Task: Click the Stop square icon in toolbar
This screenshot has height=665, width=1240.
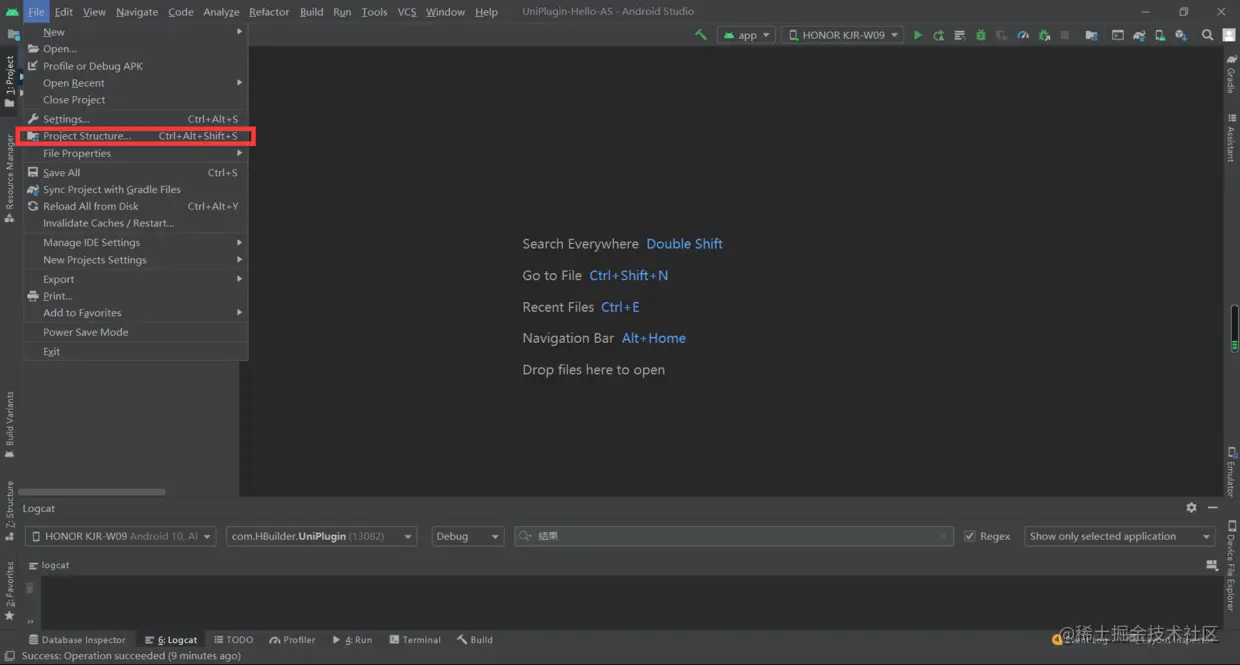Action: 1065,35
